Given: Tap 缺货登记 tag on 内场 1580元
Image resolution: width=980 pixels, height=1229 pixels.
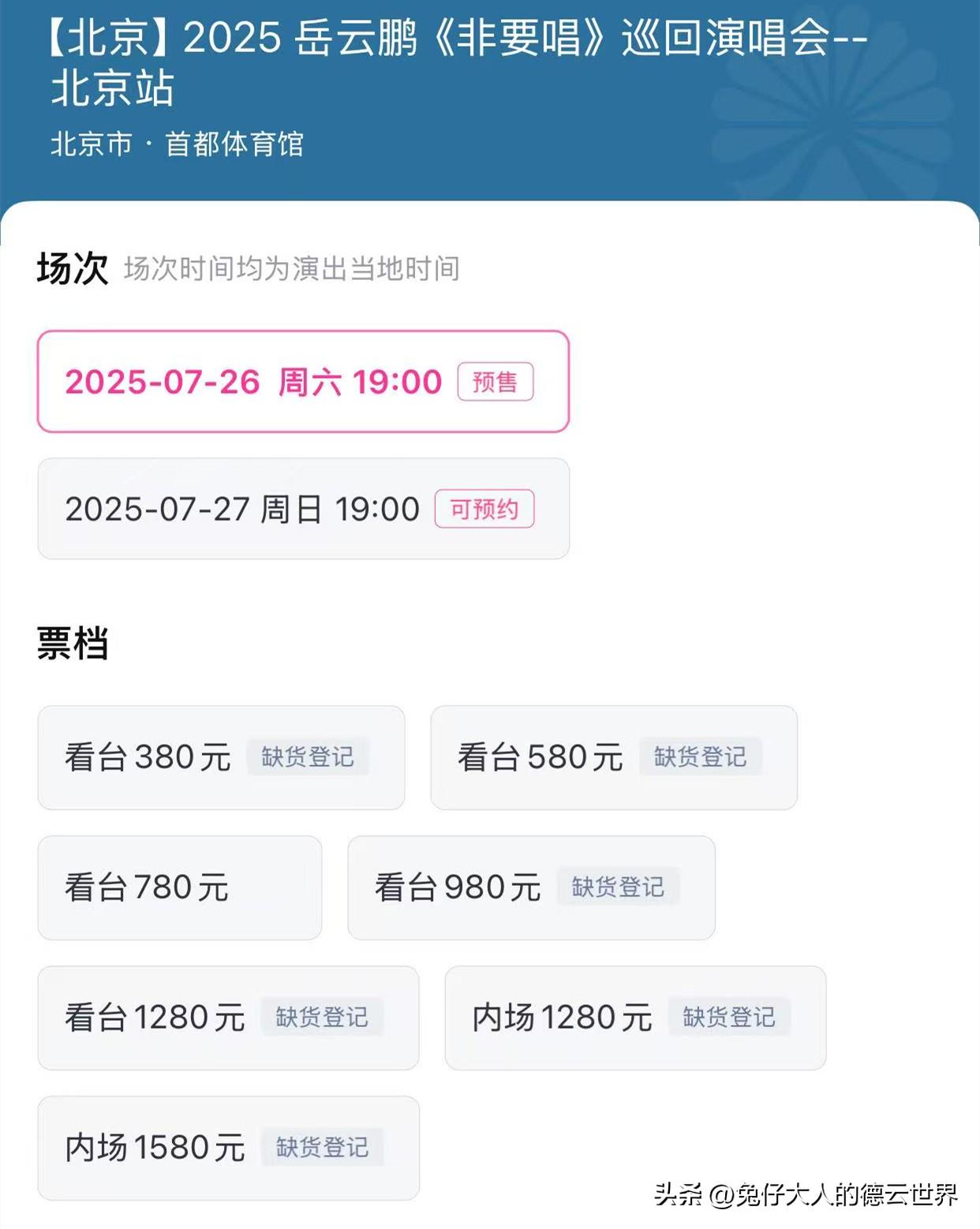Looking at the screenshot, I should click(322, 1148).
